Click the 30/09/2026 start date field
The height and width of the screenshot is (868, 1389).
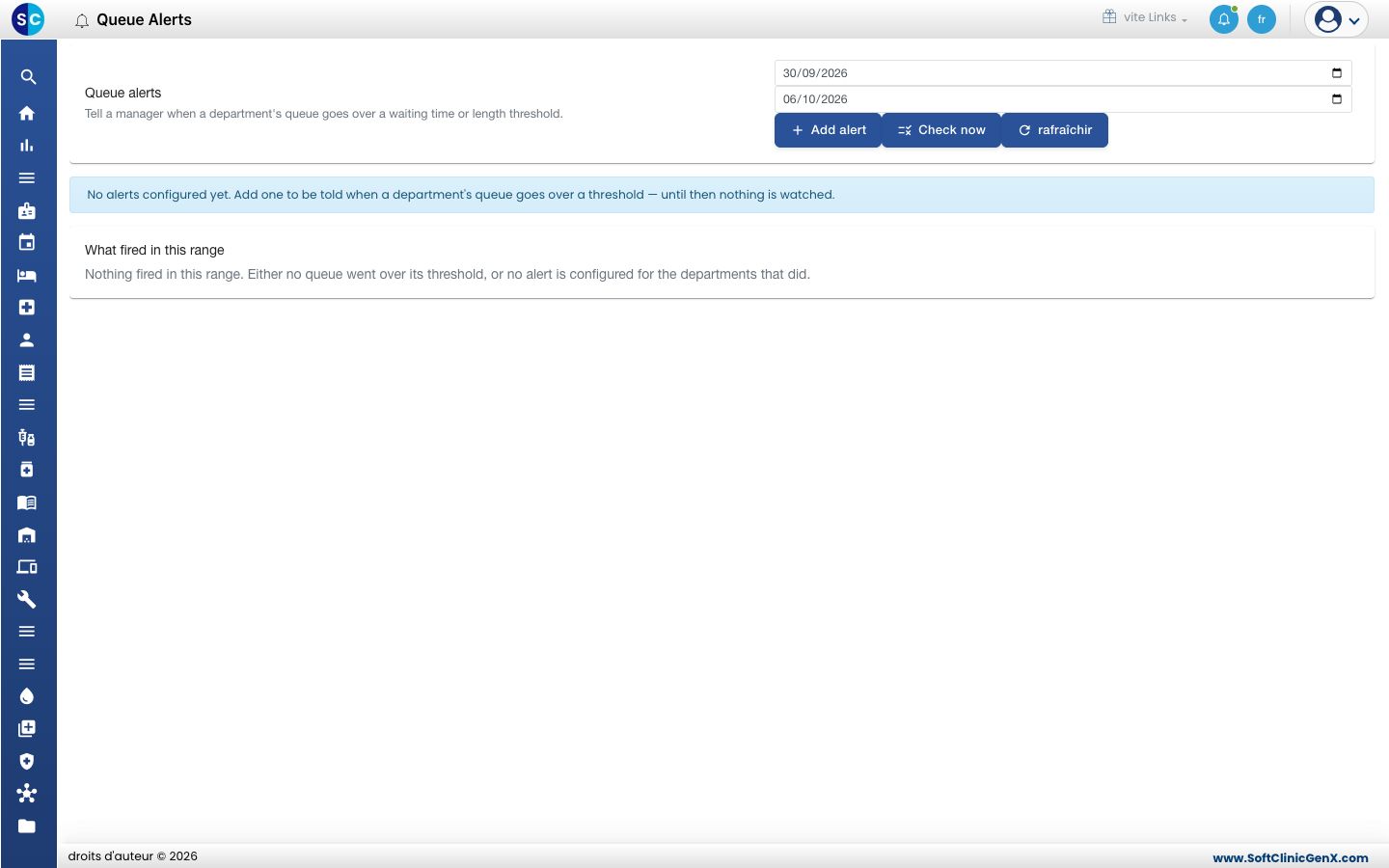(x=1063, y=73)
